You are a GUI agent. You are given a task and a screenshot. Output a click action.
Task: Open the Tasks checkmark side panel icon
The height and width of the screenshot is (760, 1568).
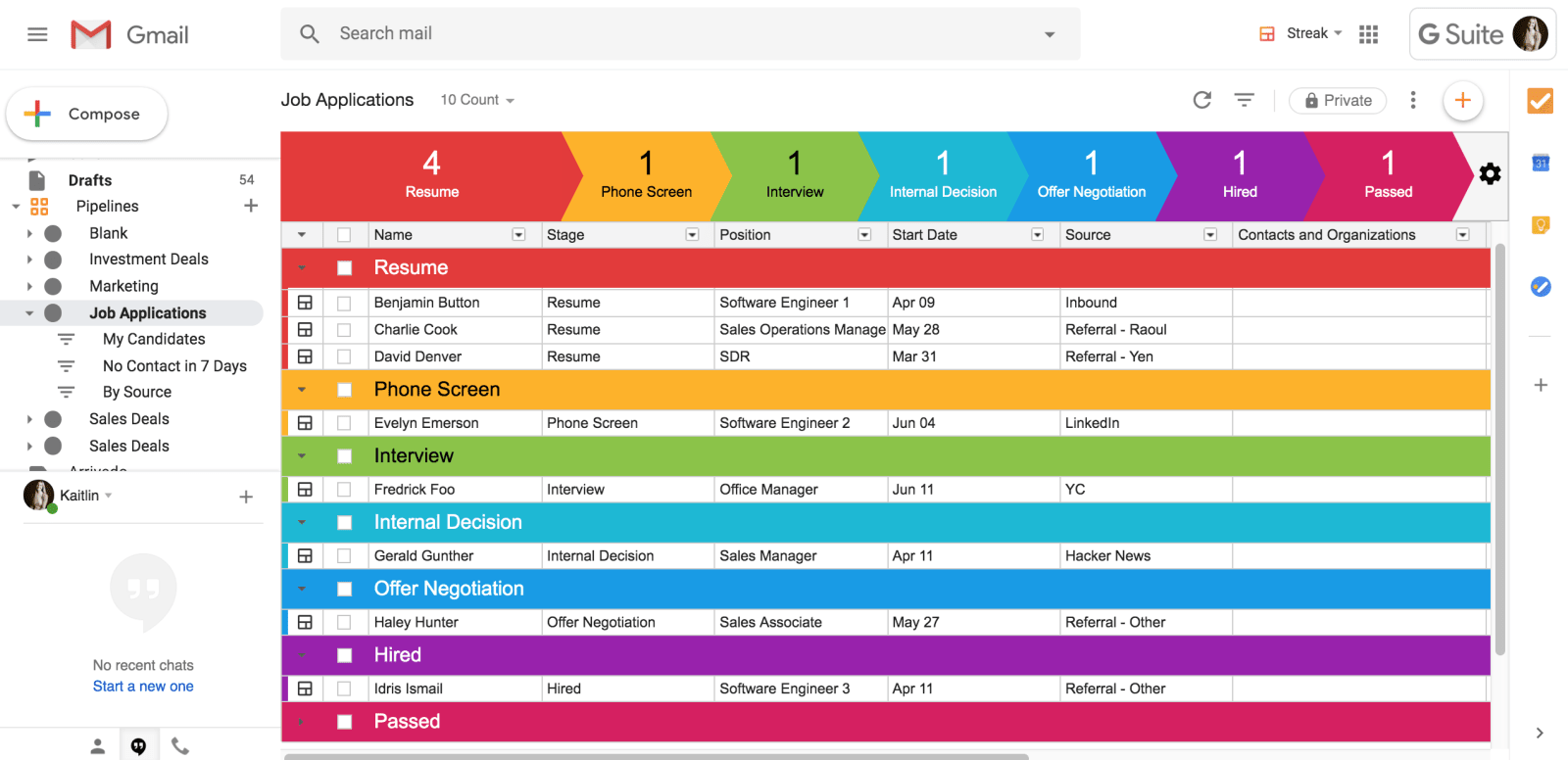click(x=1540, y=100)
